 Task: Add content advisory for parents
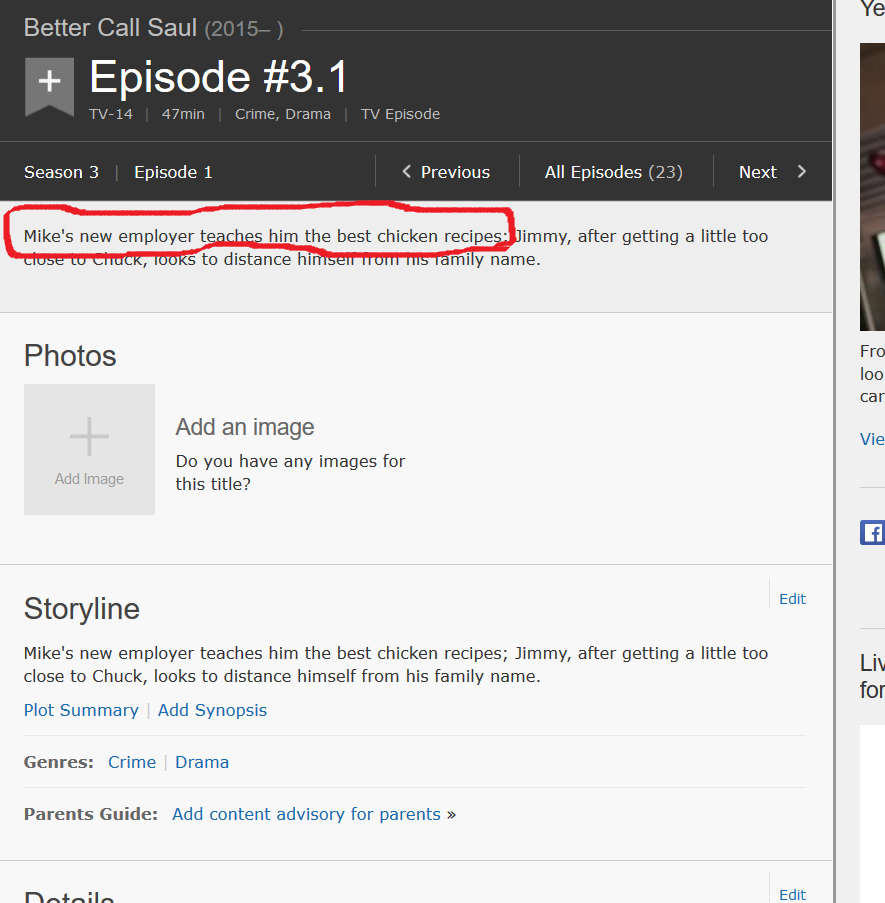click(x=306, y=814)
